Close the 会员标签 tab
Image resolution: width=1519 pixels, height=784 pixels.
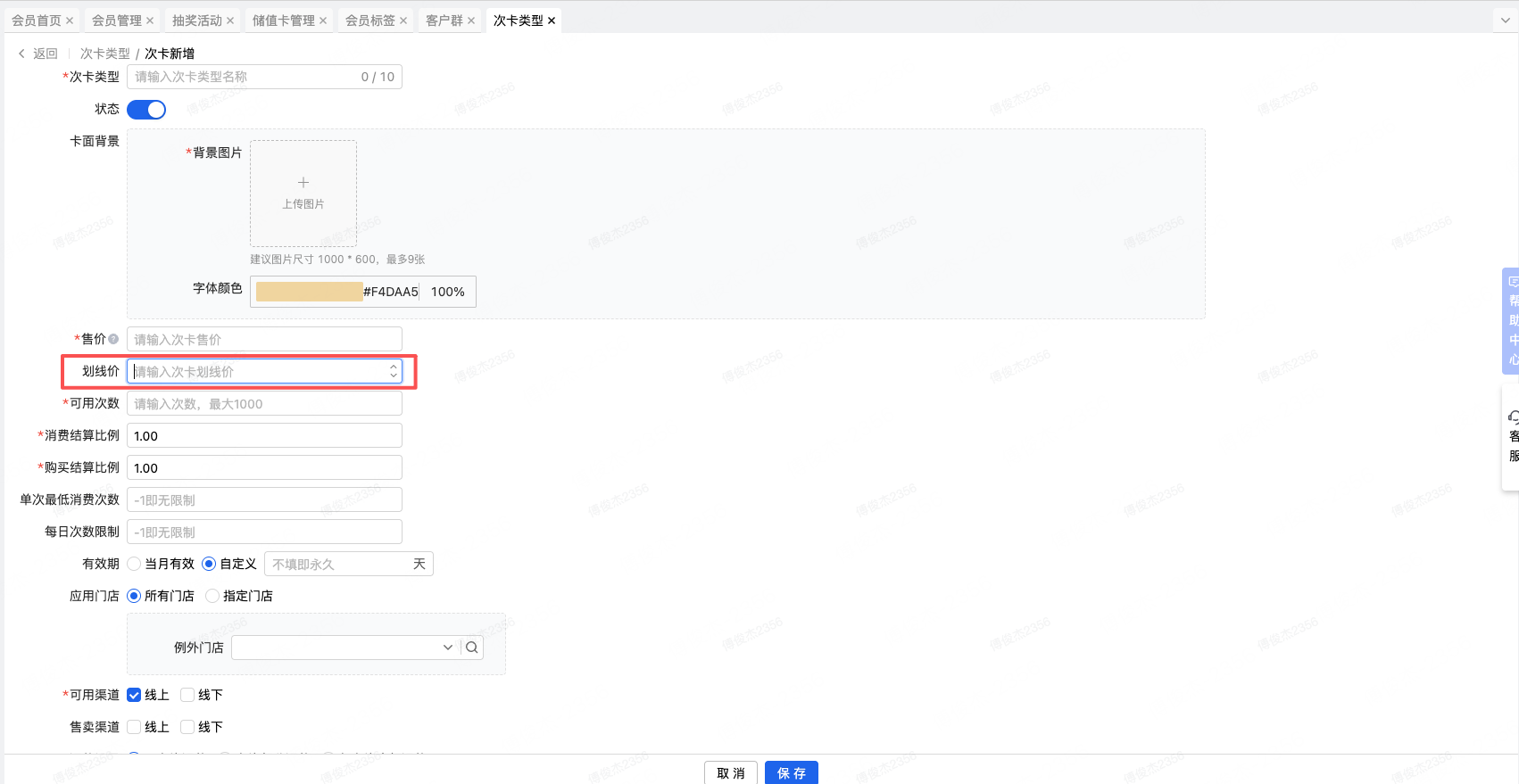click(403, 21)
